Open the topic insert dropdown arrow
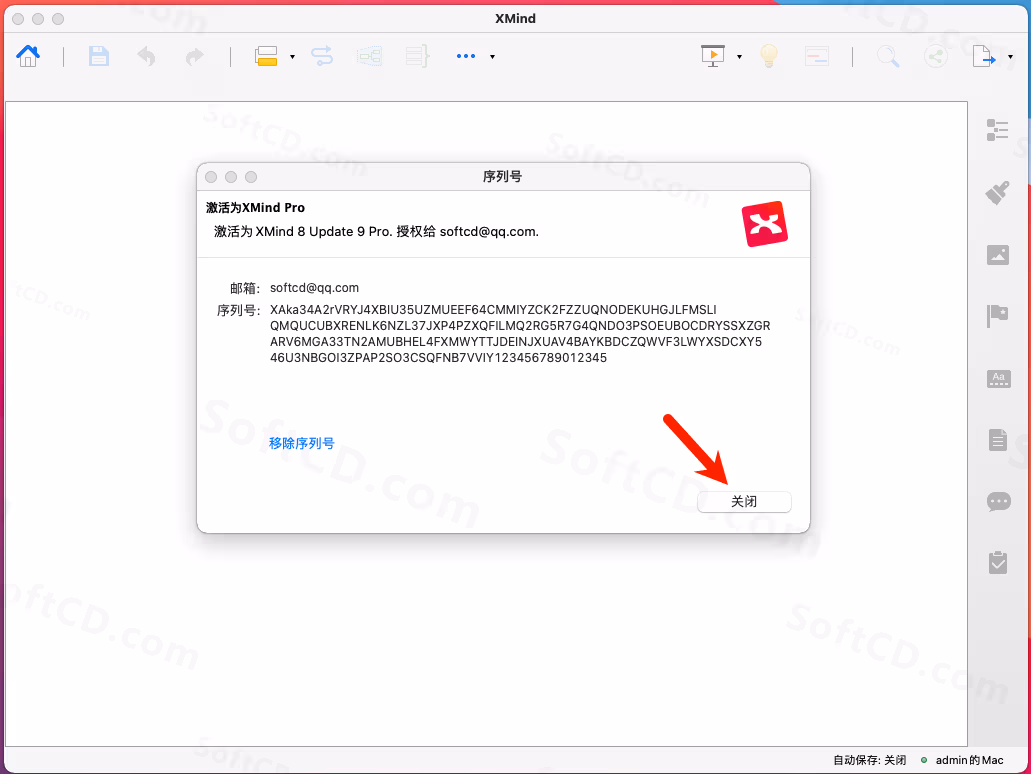Screen dimensions: 1031x774 (x=293, y=57)
